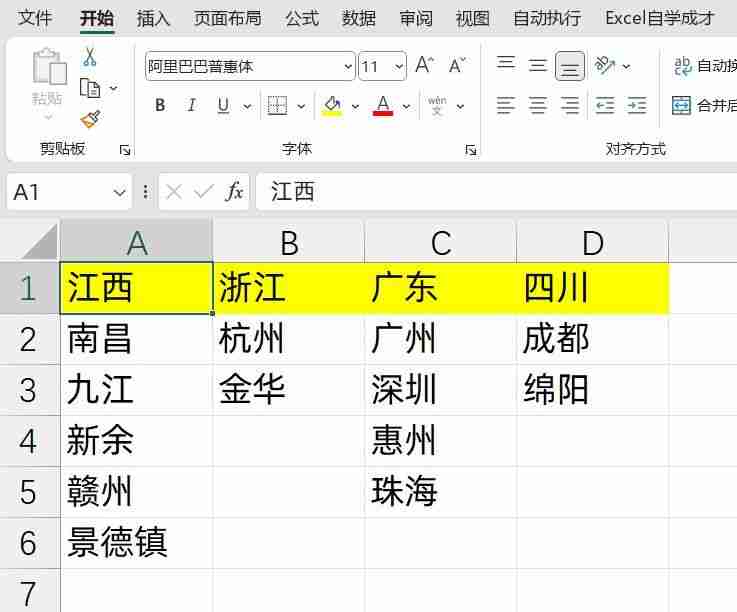Click the Copy icon

pyautogui.click(x=90, y=88)
